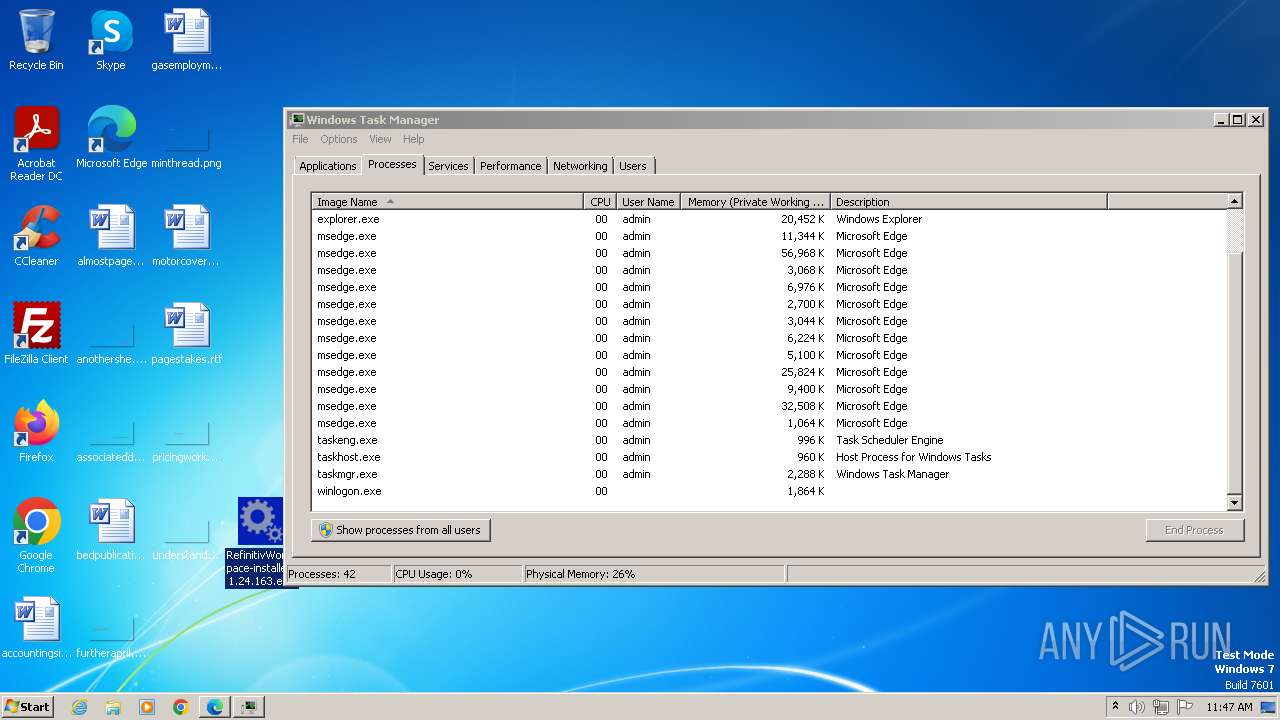Select the explorer.exe process row

coord(768,219)
